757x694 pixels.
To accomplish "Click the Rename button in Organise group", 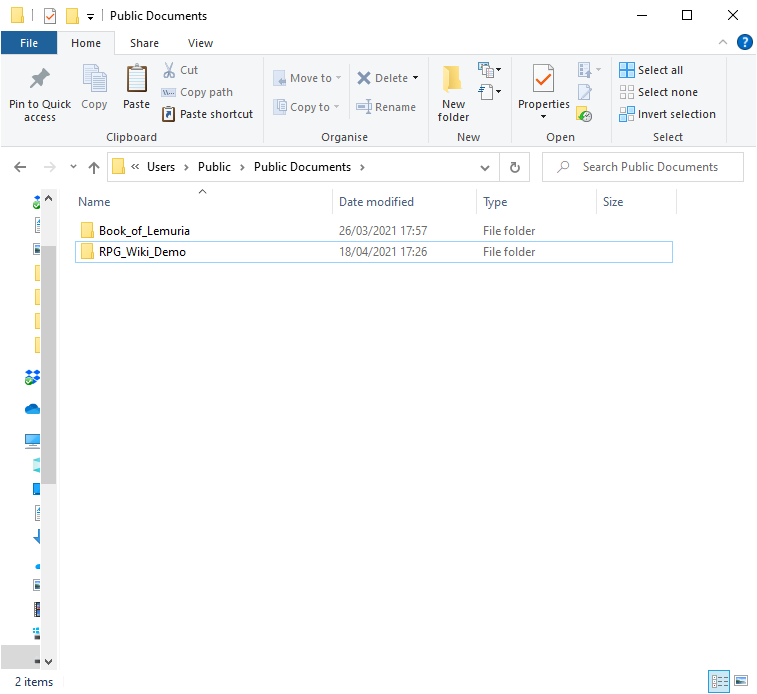I will (386, 107).
